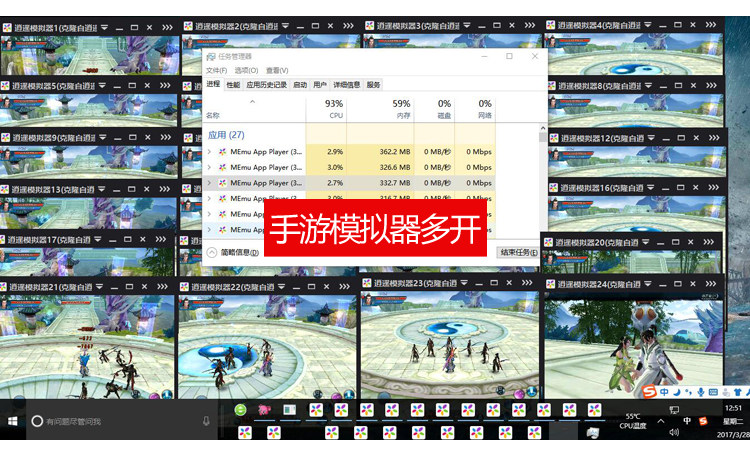Open emulator 22 title dropdown arrow
This screenshot has width=750, height=459.
tap(281, 286)
